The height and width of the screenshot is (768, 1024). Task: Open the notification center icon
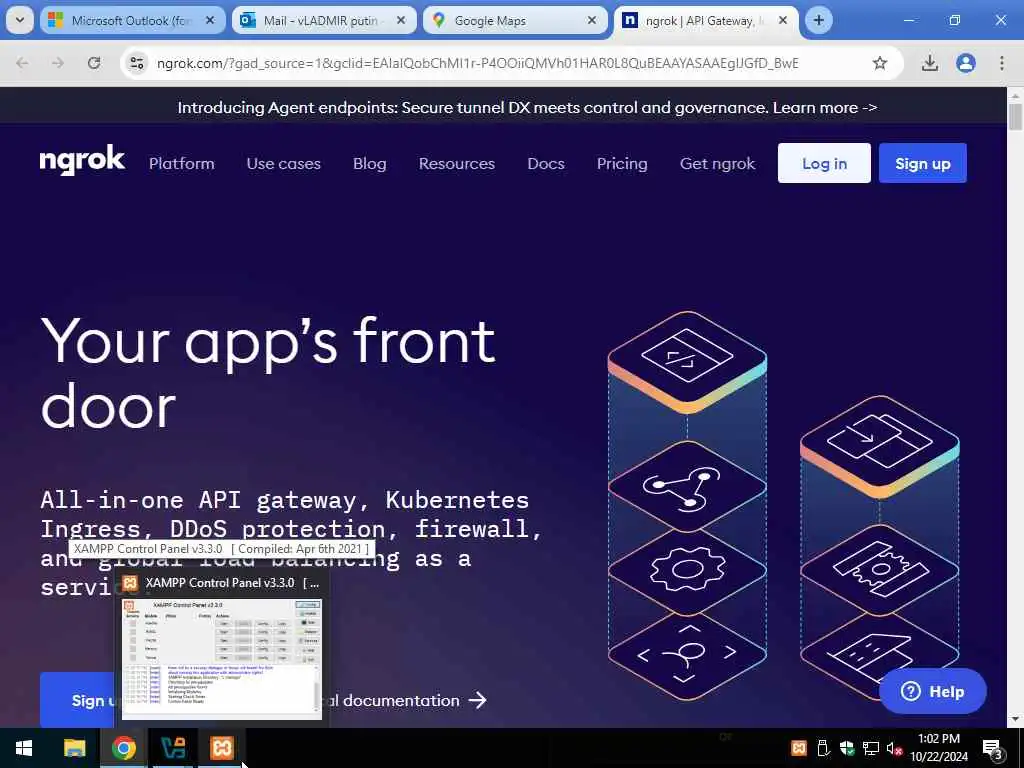(993, 749)
